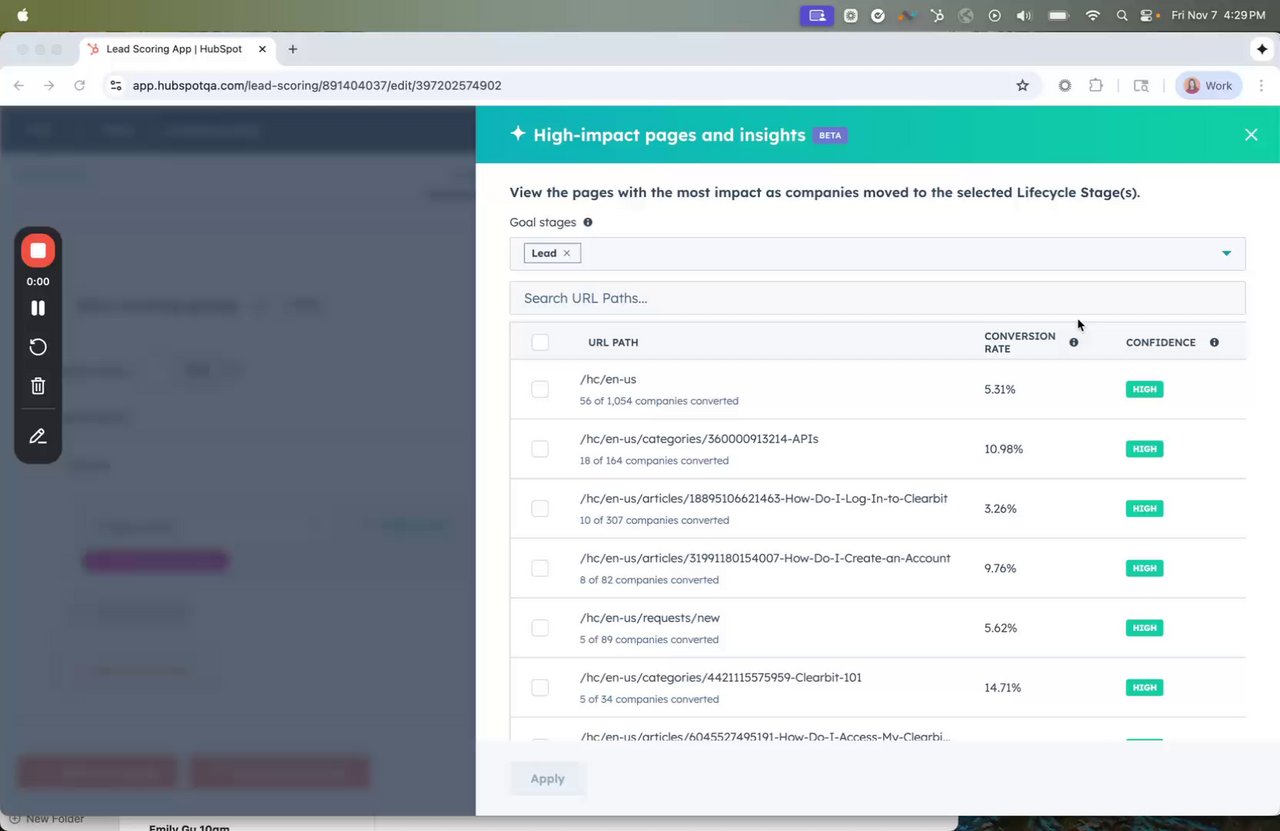Click the 14.71% conversion rate value
Viewport: 1280px width, 831px height.
1003,687
